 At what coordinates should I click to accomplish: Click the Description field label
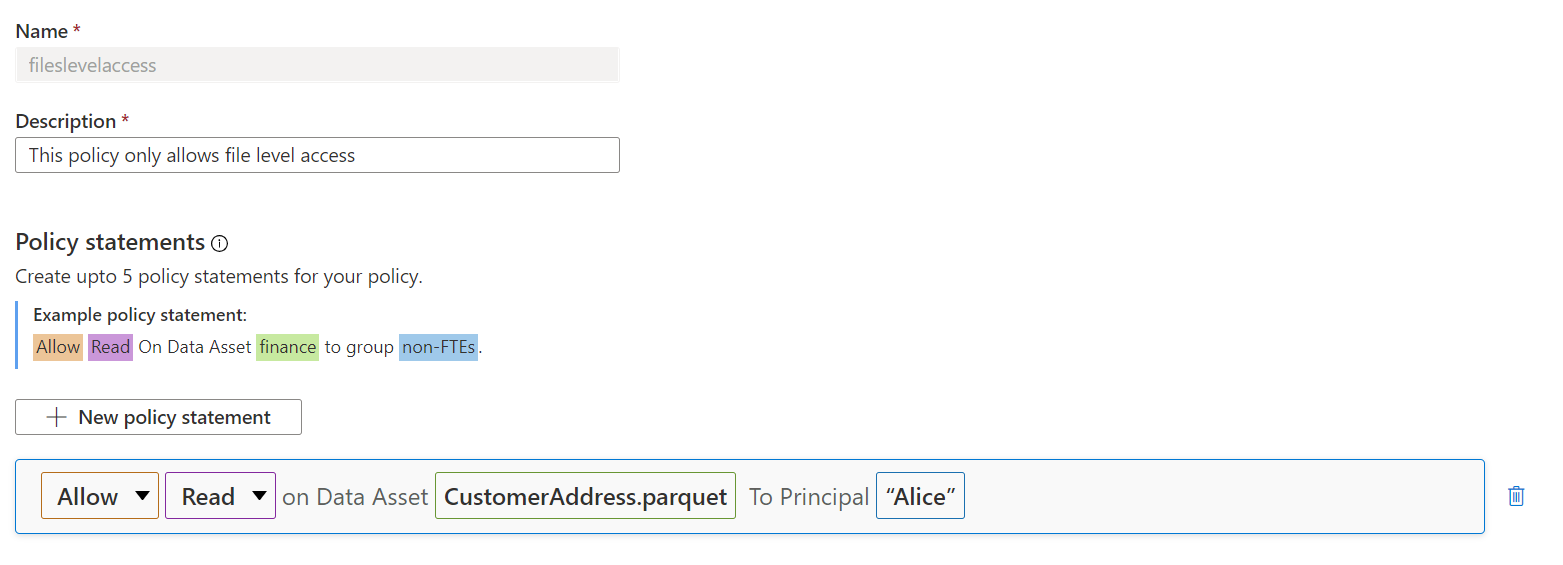click(66, 121)
